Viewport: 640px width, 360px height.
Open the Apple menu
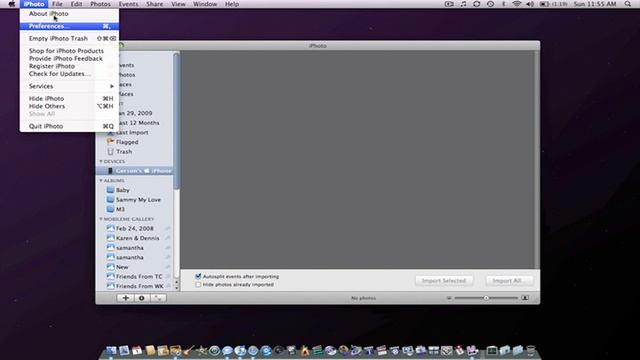12,4
